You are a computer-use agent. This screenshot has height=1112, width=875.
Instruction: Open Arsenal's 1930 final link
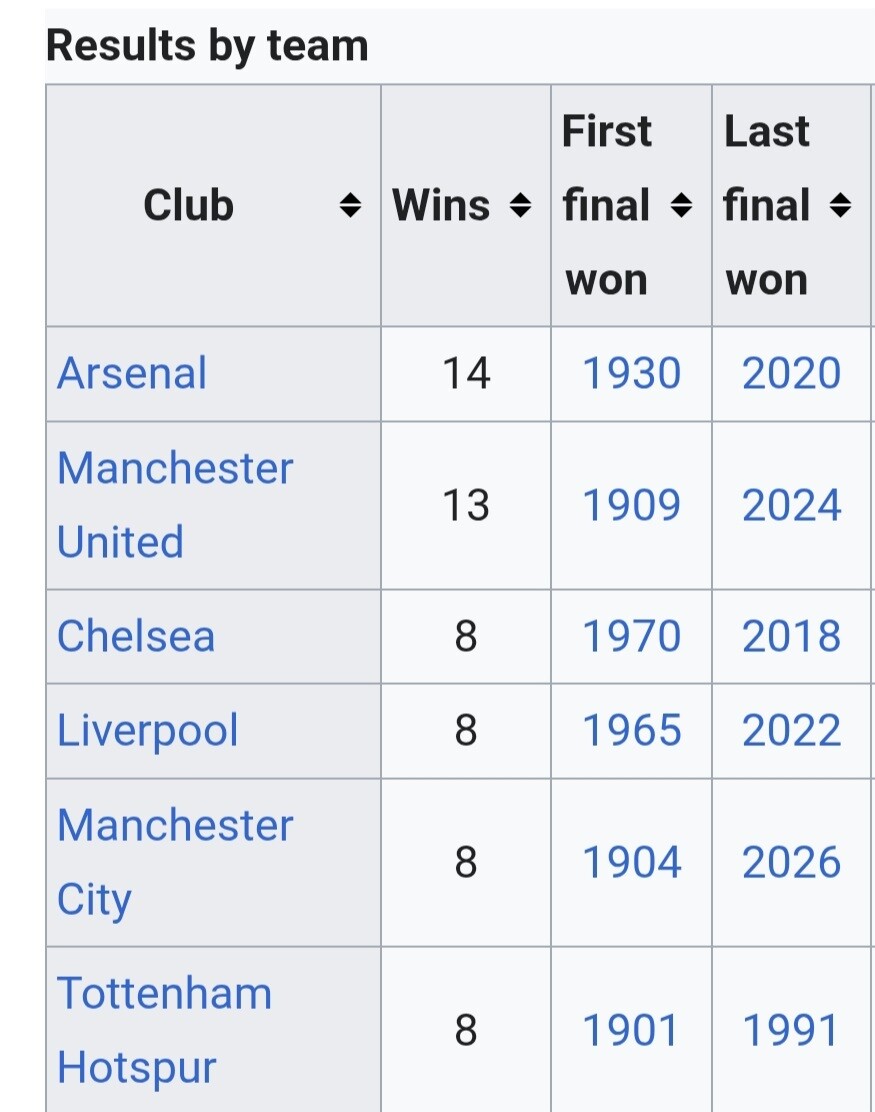631,373
